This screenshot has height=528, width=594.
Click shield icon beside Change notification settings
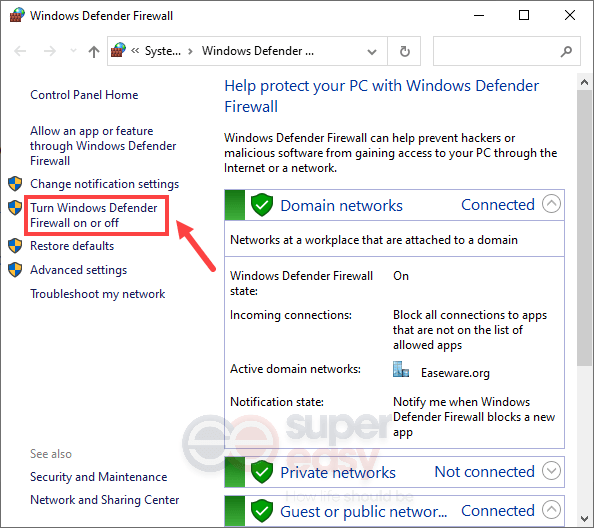[15, 184]
